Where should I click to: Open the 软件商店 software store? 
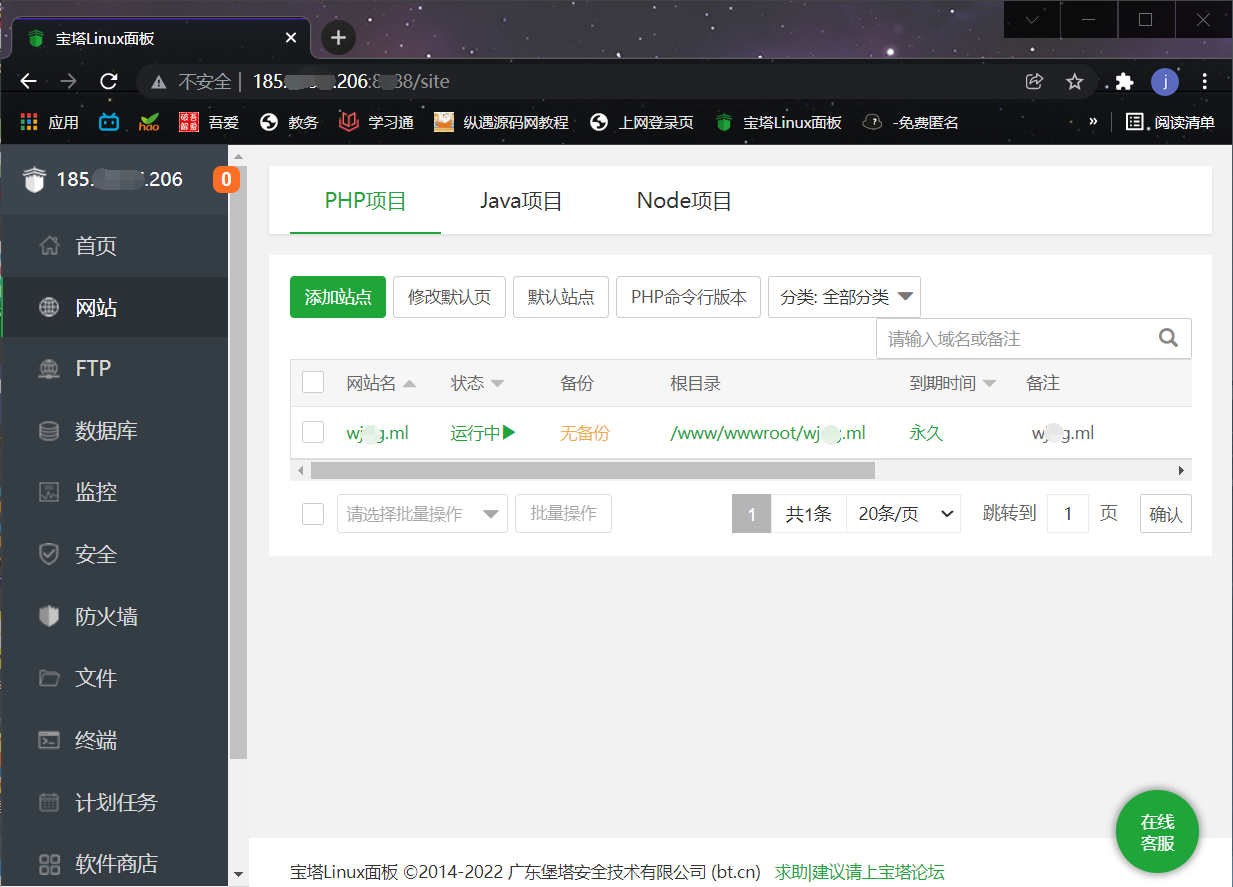(x=114, y=863)
